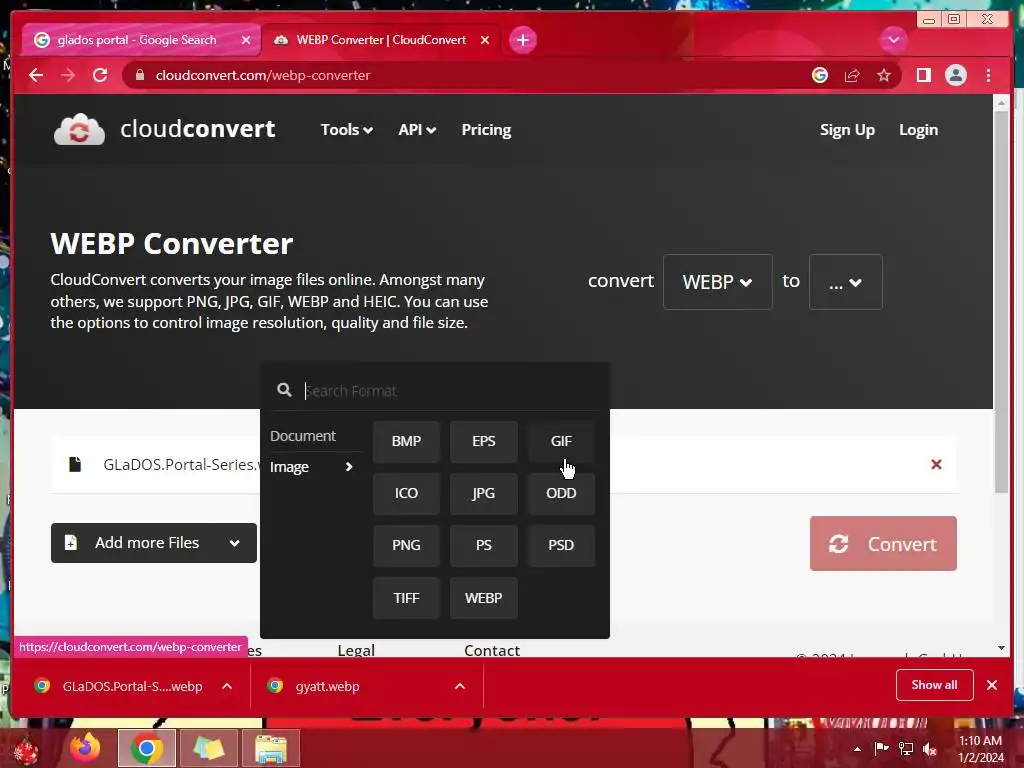Choose WEBP as output format
The image size is (1024, 768).
pyautogui.click(x=483, y=598)
